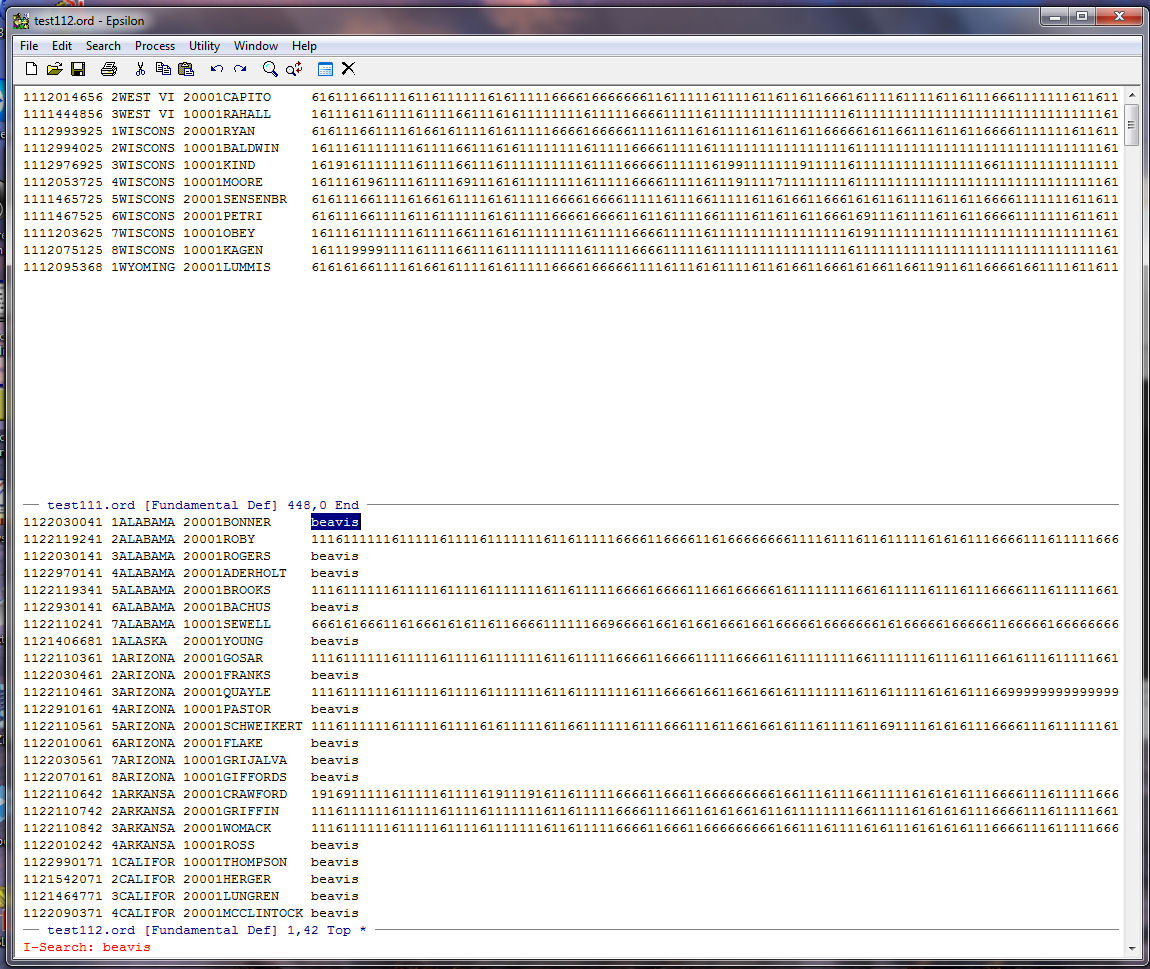Open a file using the folder icon

click(x=54, y=69)
